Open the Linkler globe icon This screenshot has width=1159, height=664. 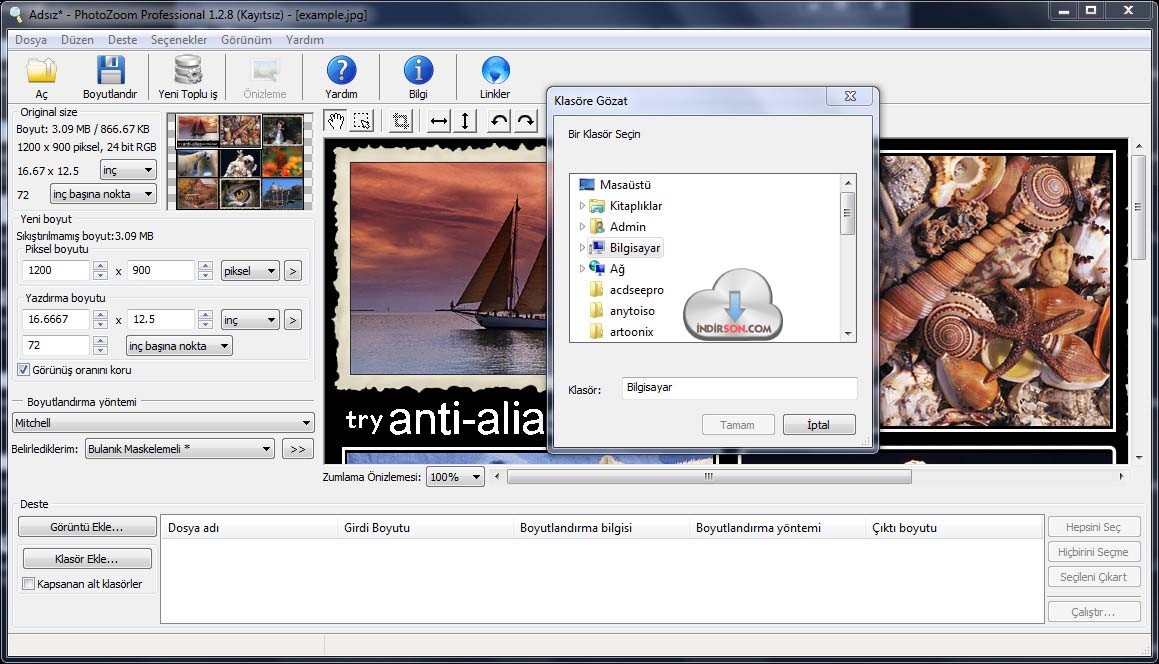pyautogui.click(x=495, y=71)
